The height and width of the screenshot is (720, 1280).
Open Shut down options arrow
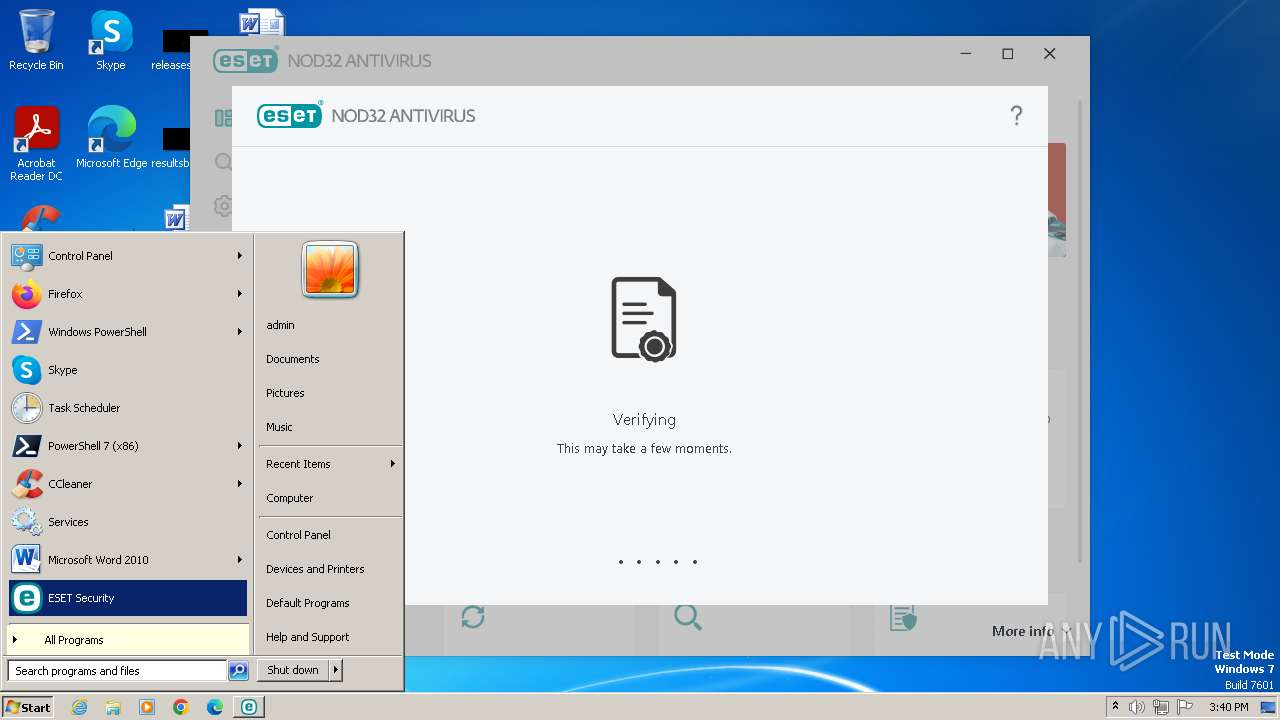(336, 670)
